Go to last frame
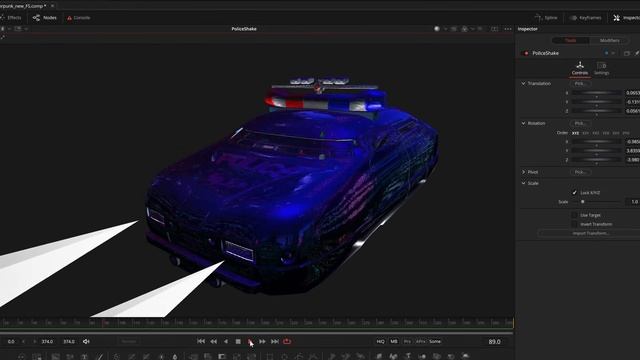Image resolution: width=640 pixels, height=360 pixels. click(275, 341)
